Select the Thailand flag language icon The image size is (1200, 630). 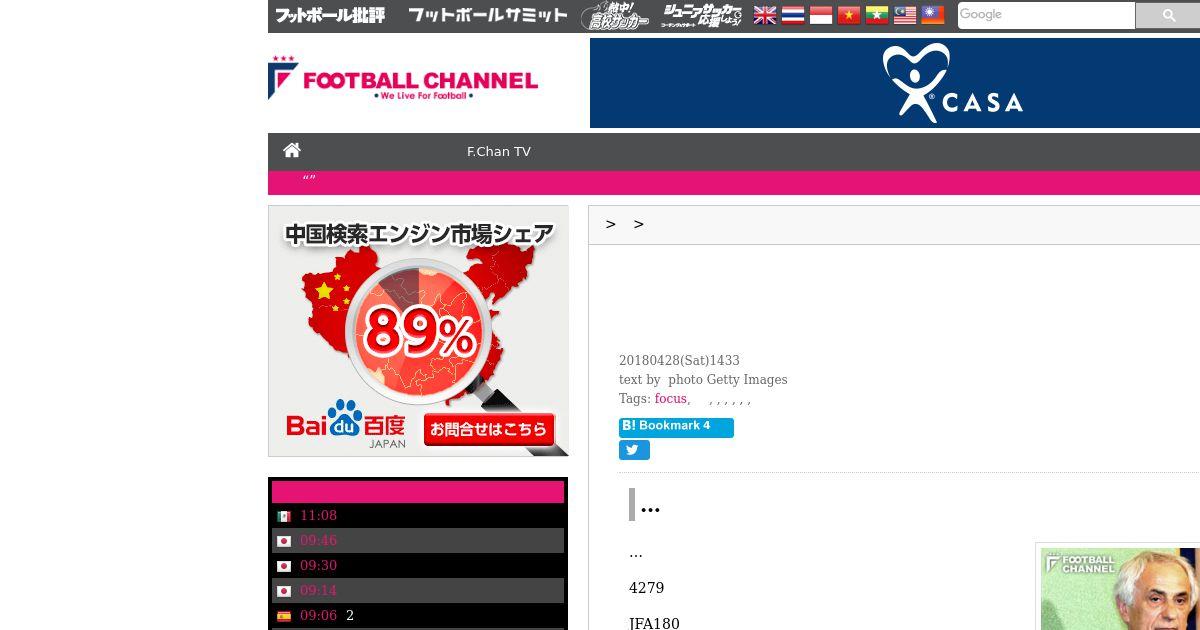click(x=793, y=15)
